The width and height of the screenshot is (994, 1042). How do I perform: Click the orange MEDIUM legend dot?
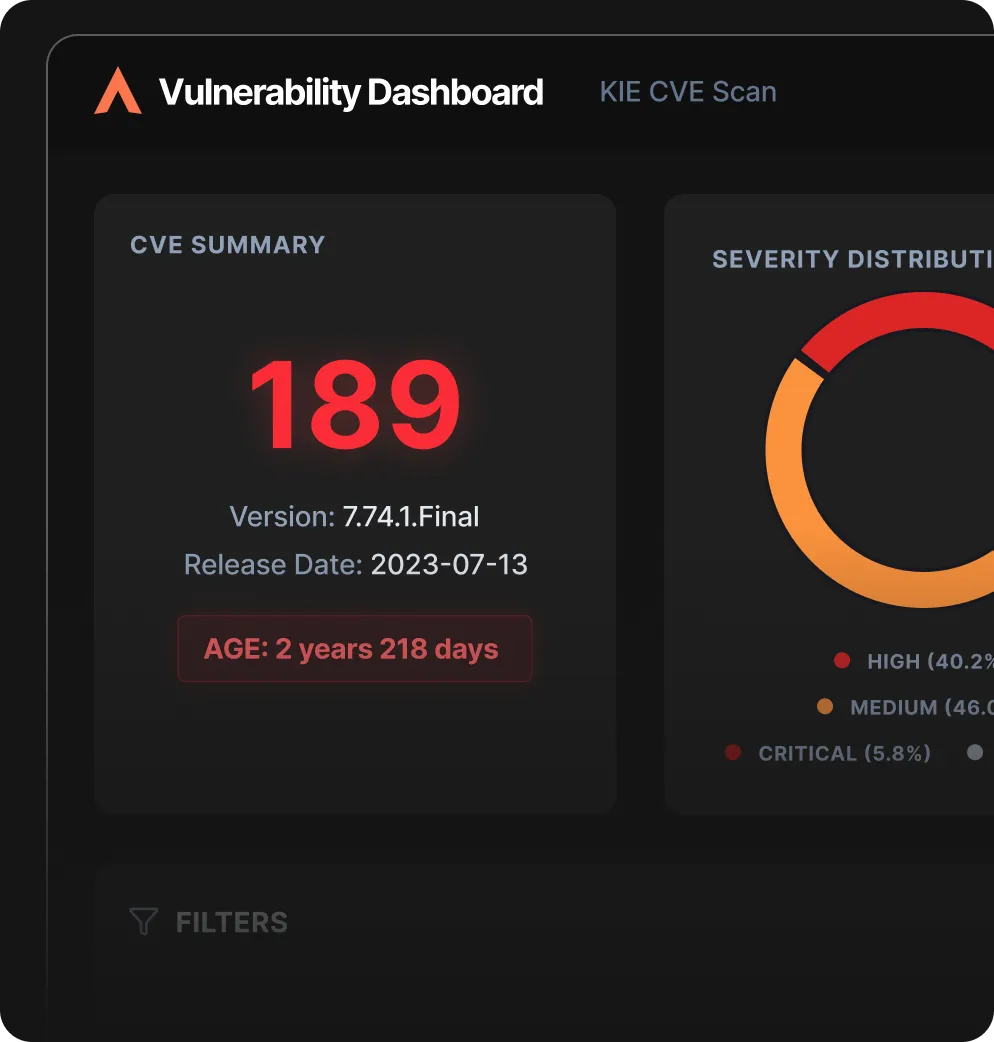(x=826, y=707)
